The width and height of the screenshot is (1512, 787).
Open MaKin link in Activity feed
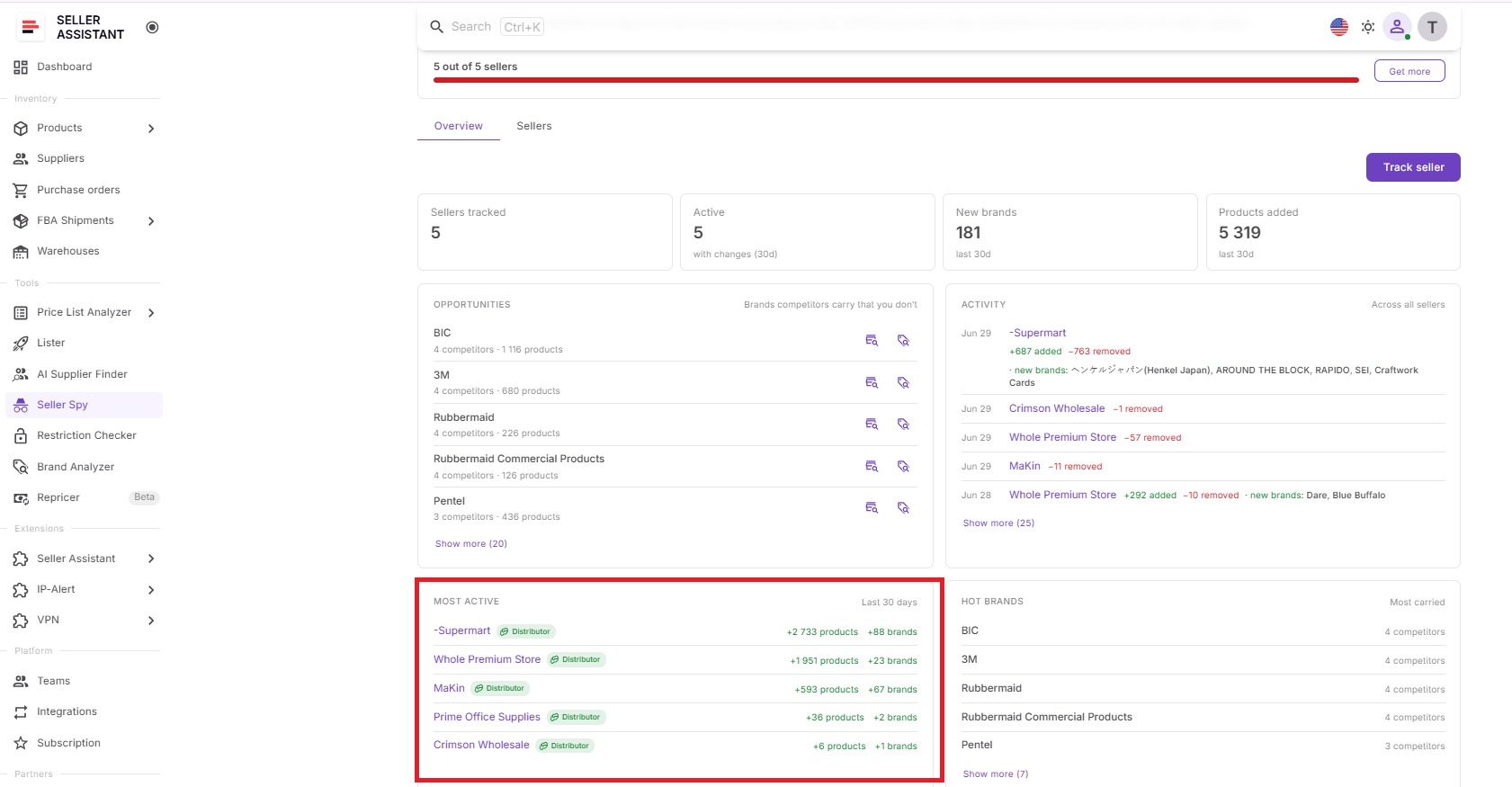1024,466
